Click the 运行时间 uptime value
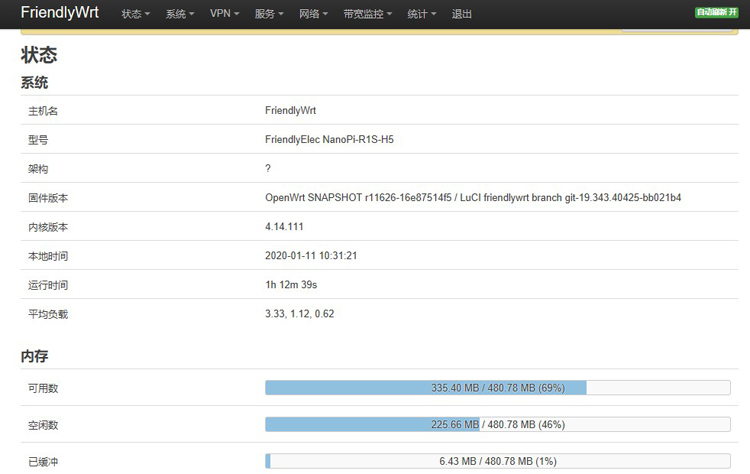 point(291,285)
